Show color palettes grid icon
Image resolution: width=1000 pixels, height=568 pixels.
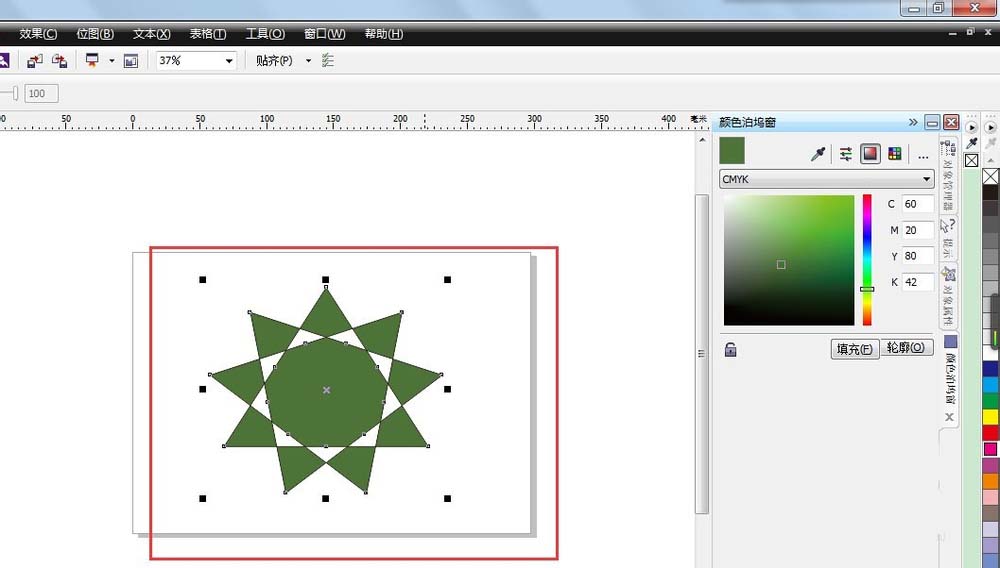click(894, 154)
